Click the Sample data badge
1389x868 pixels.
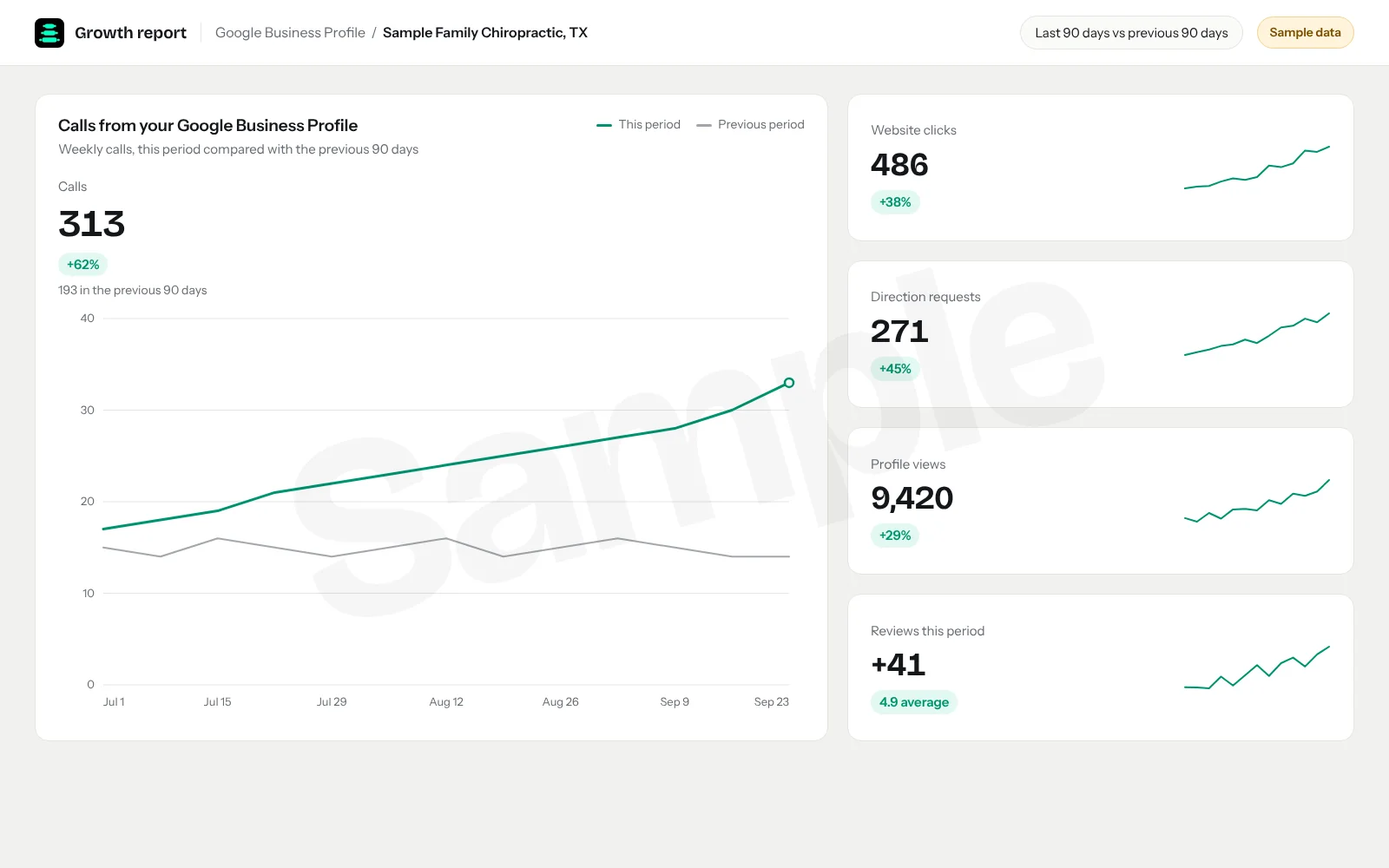[1305, 33]
